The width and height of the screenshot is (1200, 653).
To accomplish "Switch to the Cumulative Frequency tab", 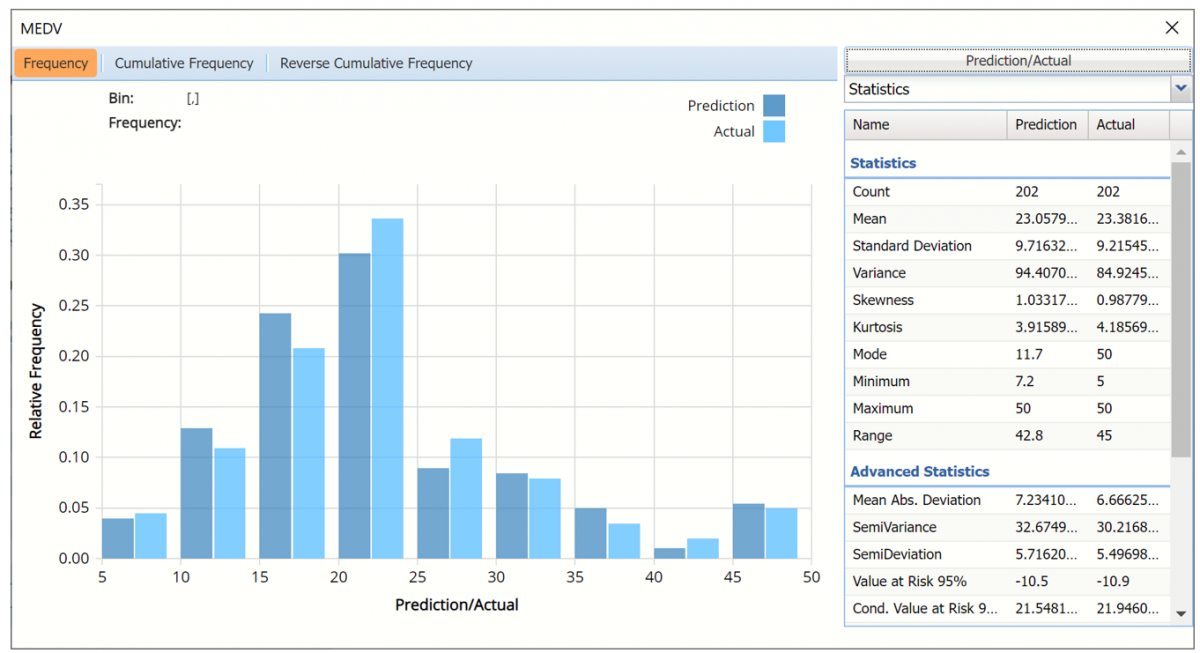I will point(184,63).
